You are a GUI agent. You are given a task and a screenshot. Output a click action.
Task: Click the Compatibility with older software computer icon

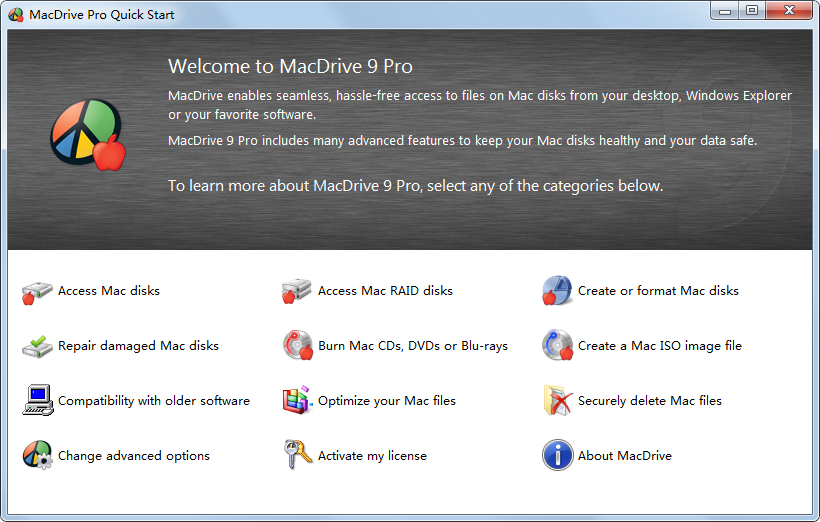(x=38, y=400)
